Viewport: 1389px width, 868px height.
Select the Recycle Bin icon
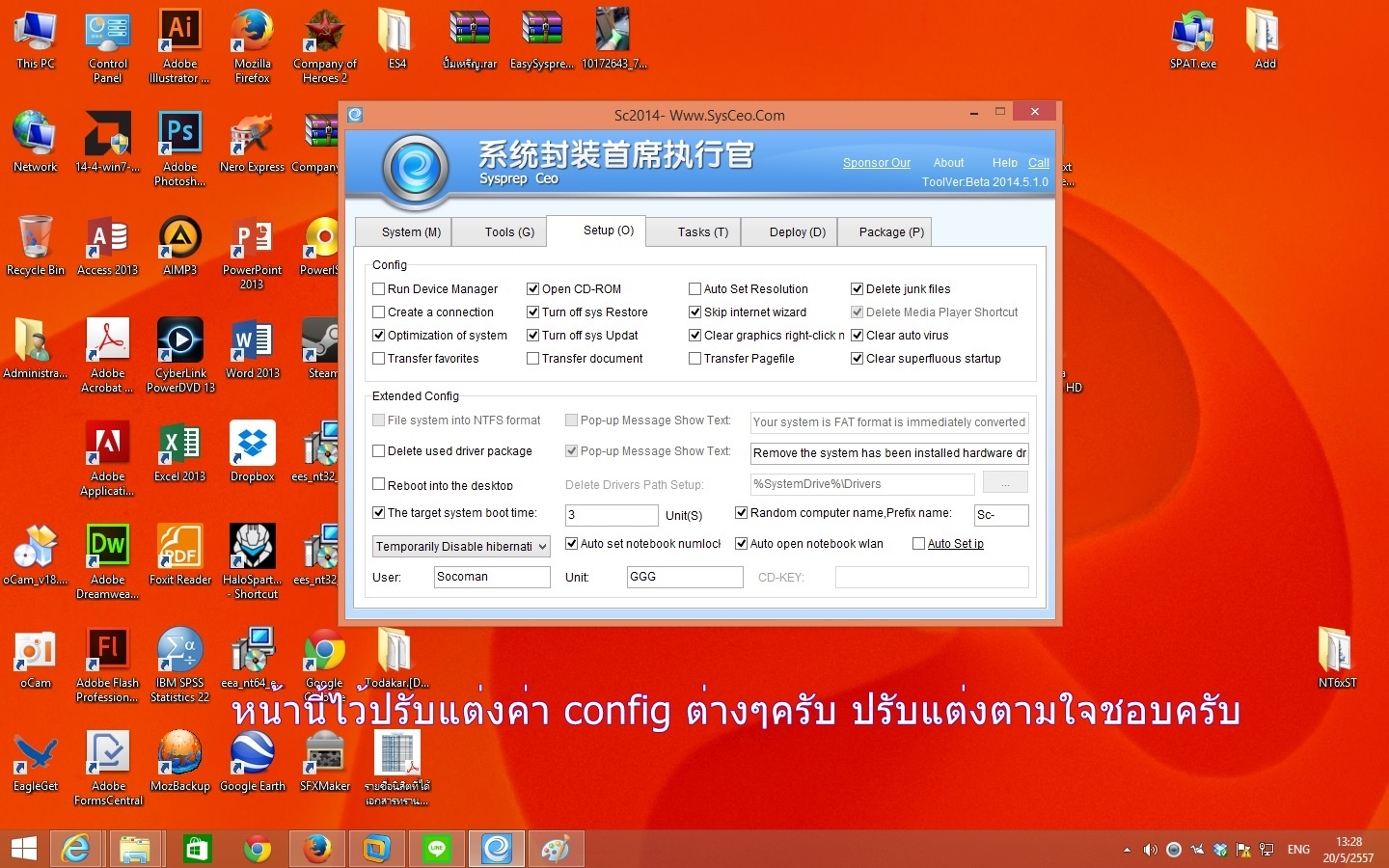(x=36, y=245)
